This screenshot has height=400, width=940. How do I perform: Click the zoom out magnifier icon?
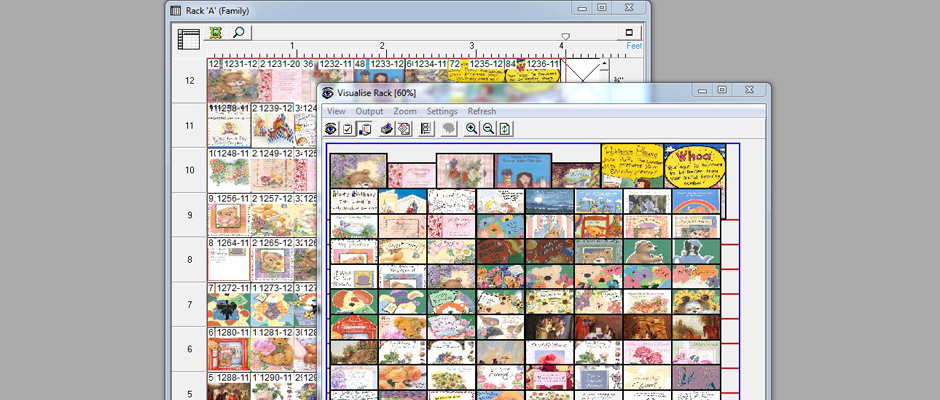[488, 129]
